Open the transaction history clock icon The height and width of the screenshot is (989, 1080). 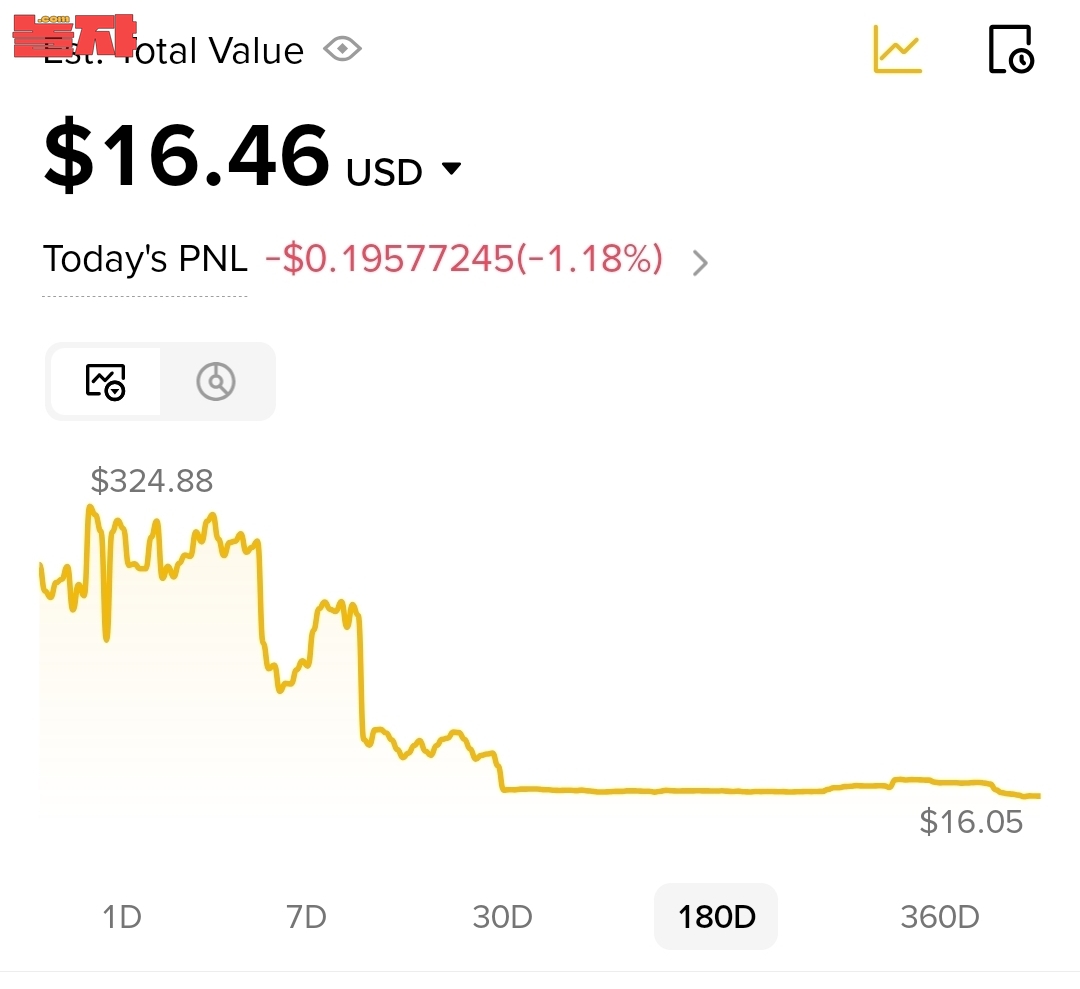click(1010, 49)
